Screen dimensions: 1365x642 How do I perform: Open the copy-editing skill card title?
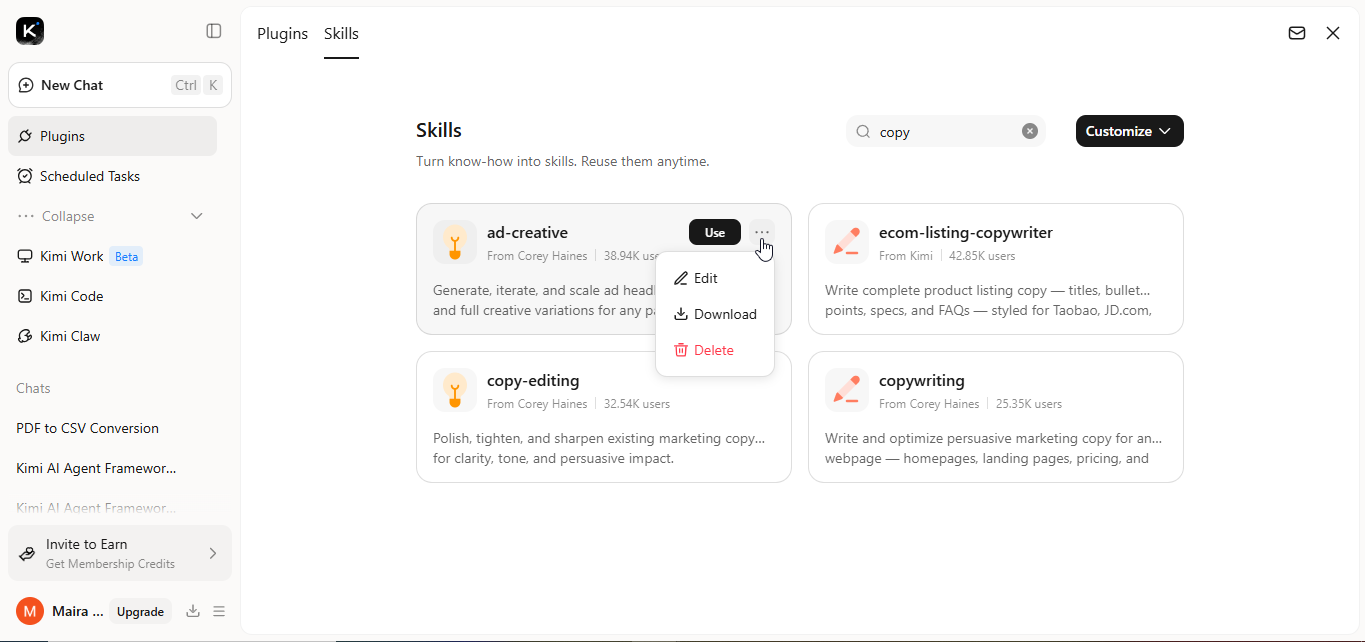click(x=533, y=380)
